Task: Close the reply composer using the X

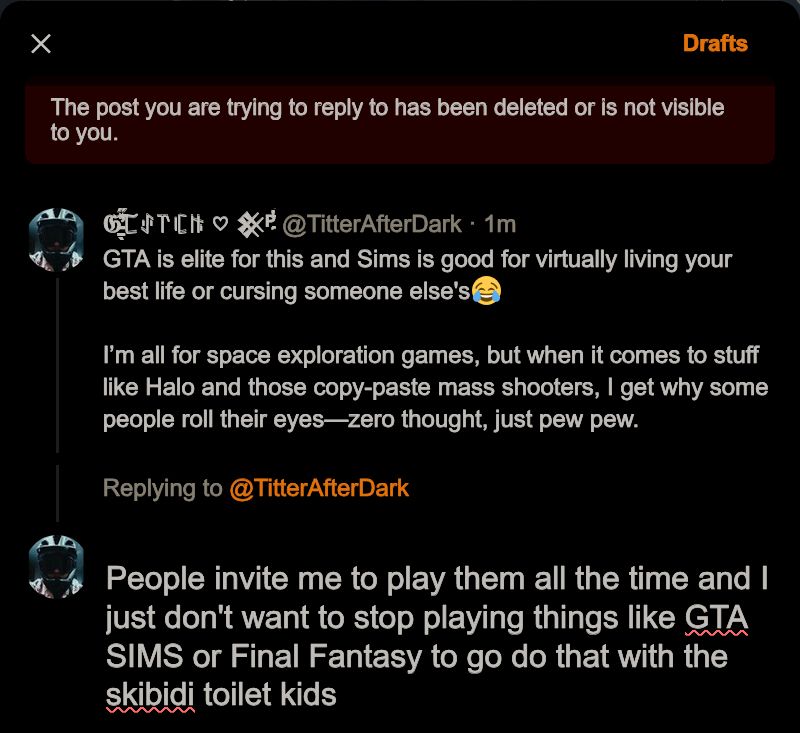Action: pyautogui.click(x=41, y=44)
